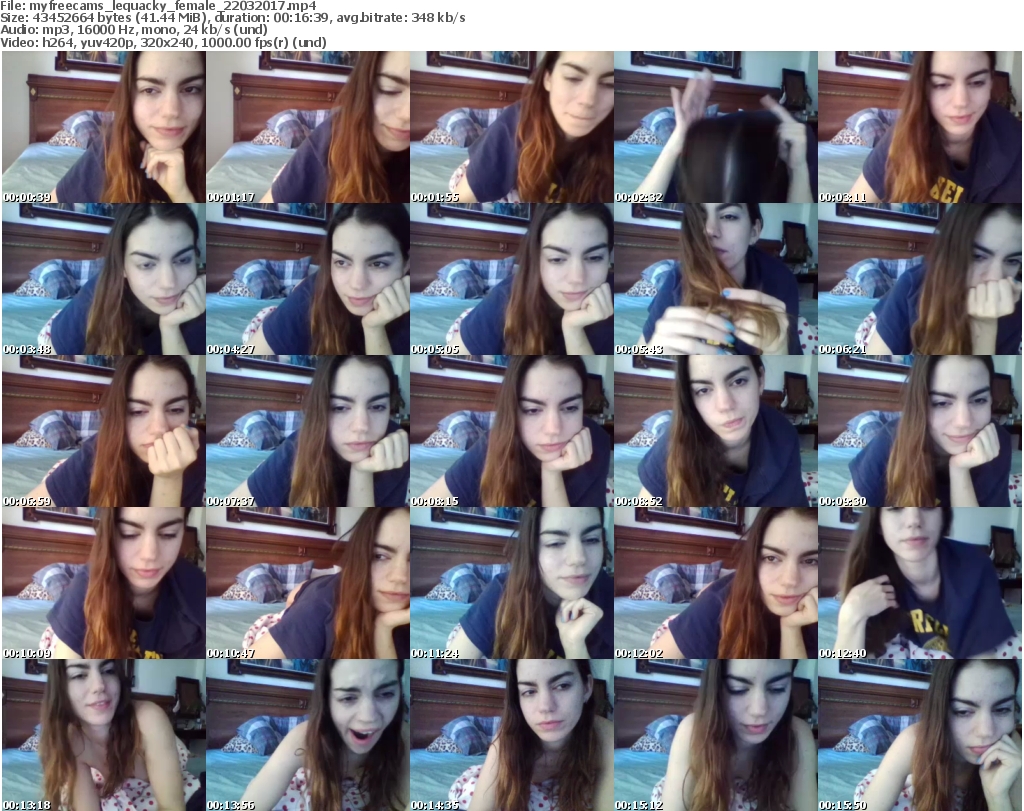
Task: Select the thumbnail stamped 00:00:39
Action: (104, 127)
